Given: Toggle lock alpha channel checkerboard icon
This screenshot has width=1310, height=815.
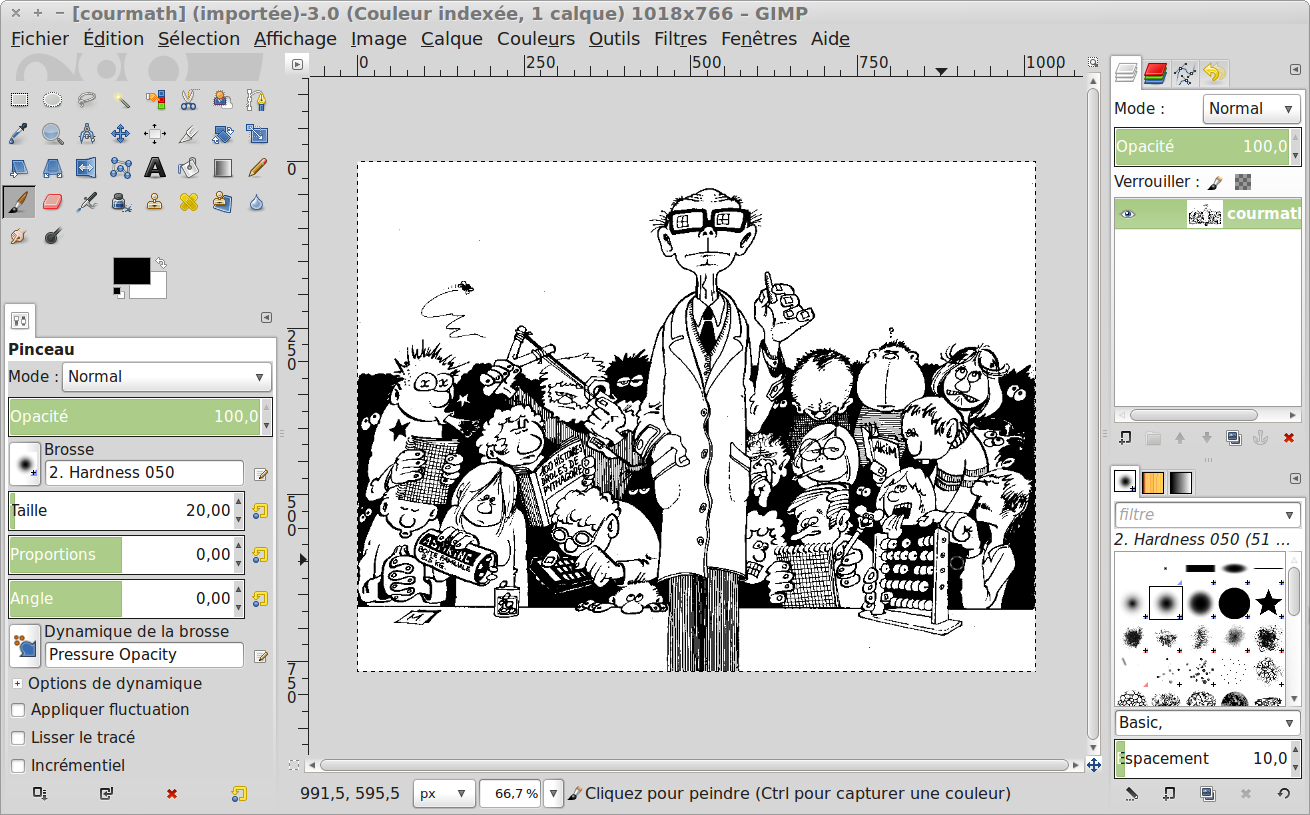Looking at the screenshot, I should point(1243,182).
